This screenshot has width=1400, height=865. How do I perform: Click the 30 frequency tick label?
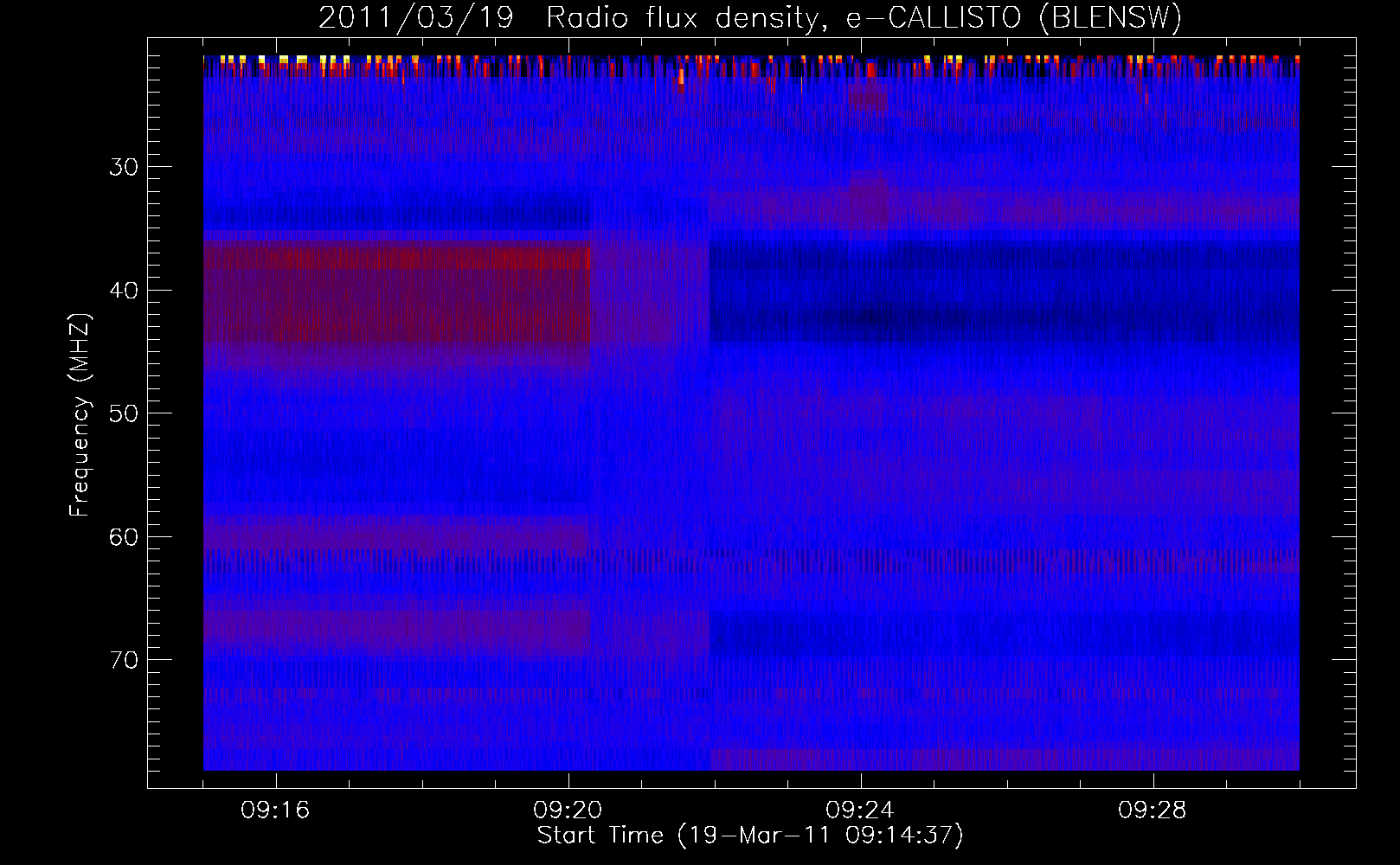tap(124, 167)
